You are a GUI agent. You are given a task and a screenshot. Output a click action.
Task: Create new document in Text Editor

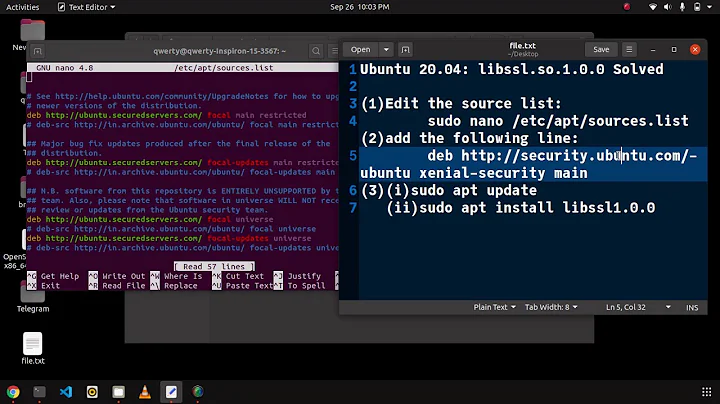405,50
